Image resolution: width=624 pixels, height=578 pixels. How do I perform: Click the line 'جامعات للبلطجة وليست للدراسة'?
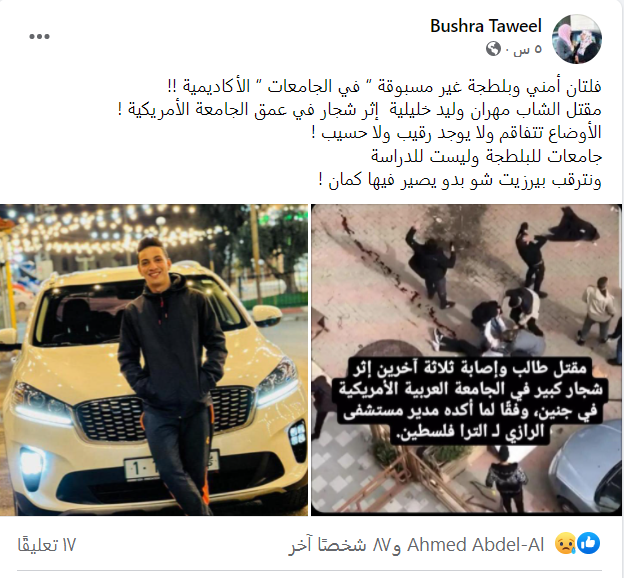(486, 156)
